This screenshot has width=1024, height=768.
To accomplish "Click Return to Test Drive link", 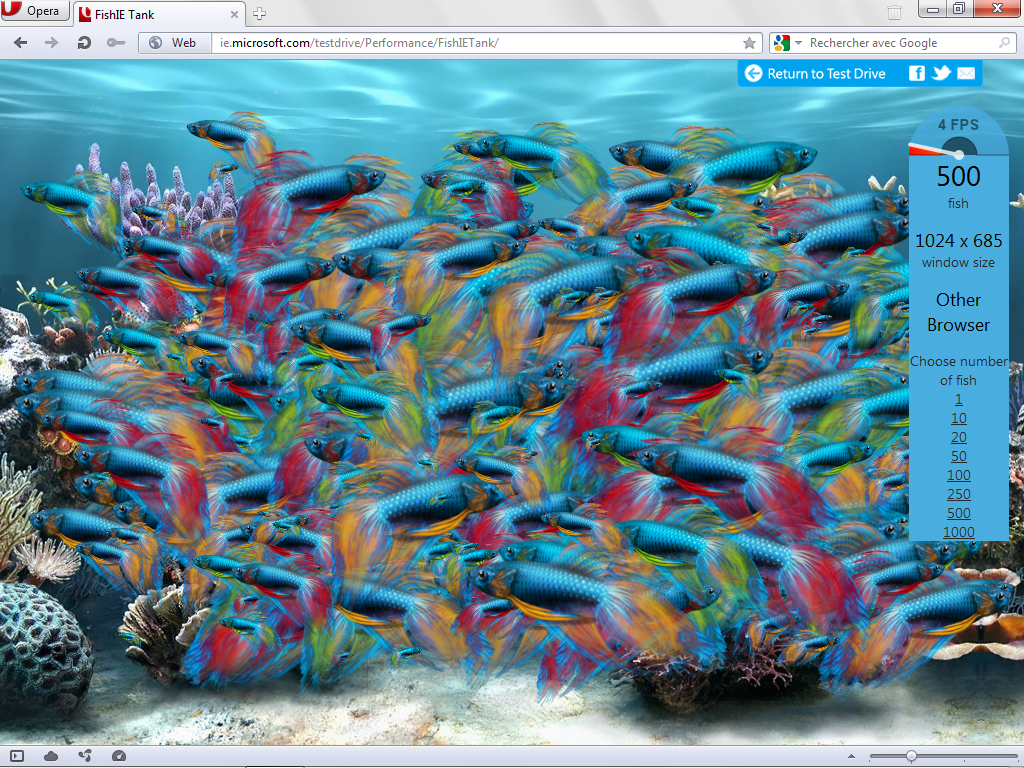I will tap(826, 74).
